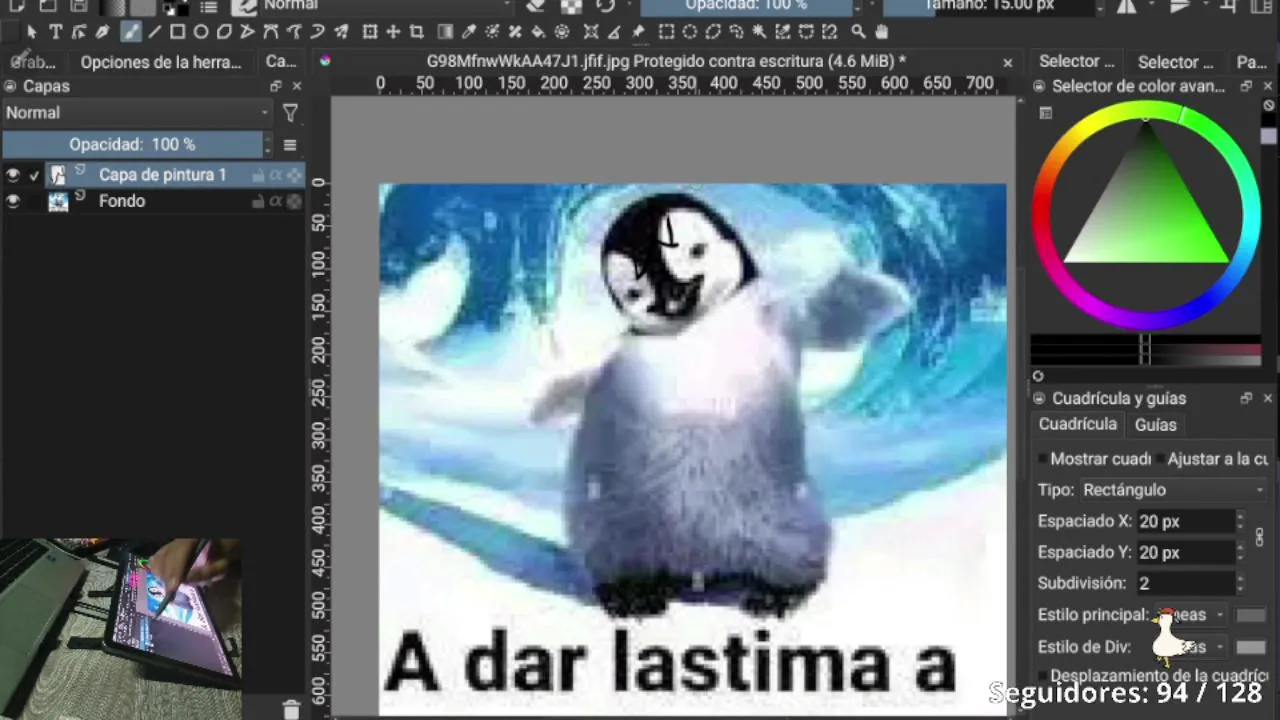Delete layer with the trash icon
The height and width of the screenshot is (720, 1280).
pos(291,709)
